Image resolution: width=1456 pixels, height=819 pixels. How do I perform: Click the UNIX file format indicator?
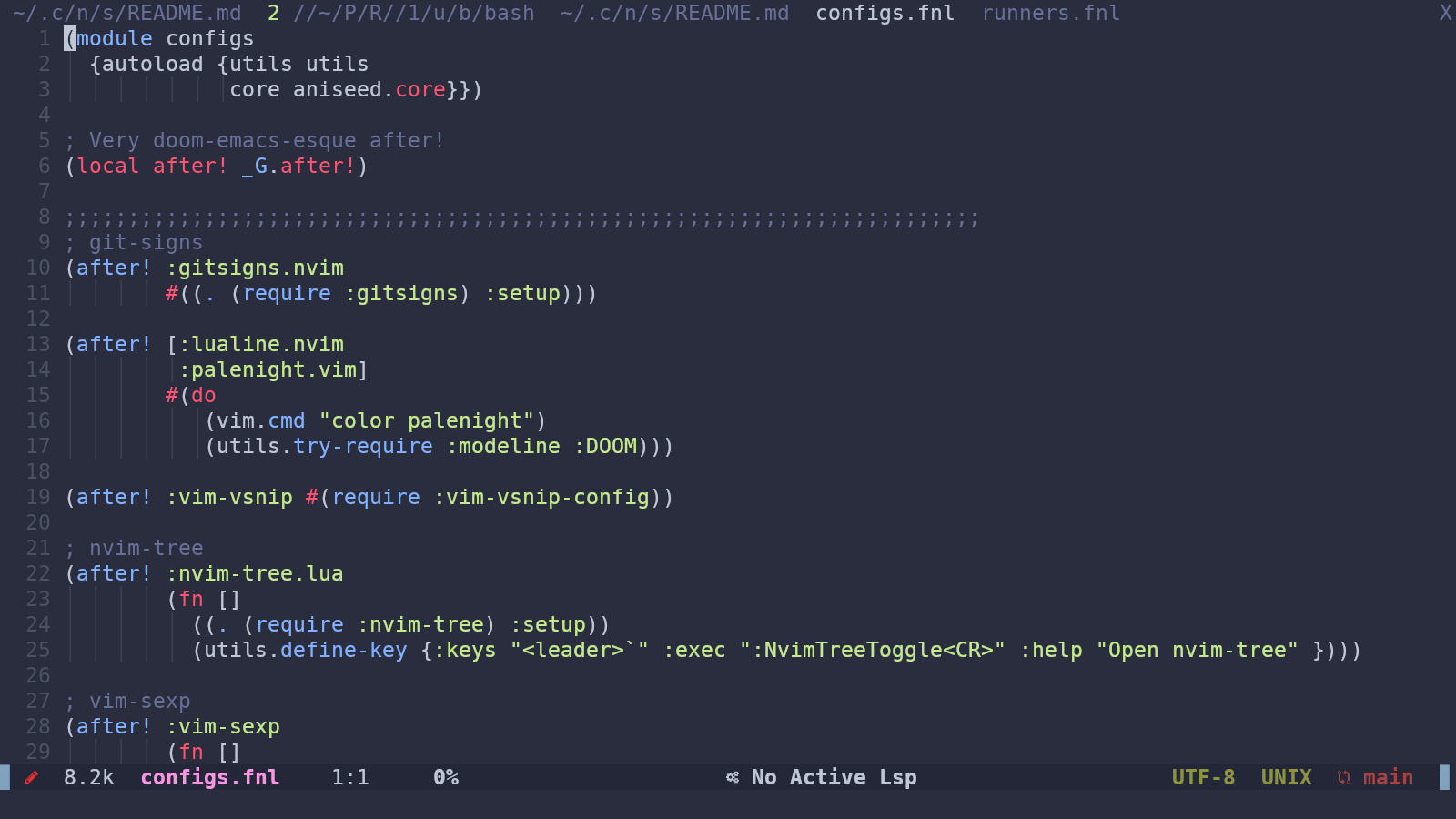(x=1287, y=777)
